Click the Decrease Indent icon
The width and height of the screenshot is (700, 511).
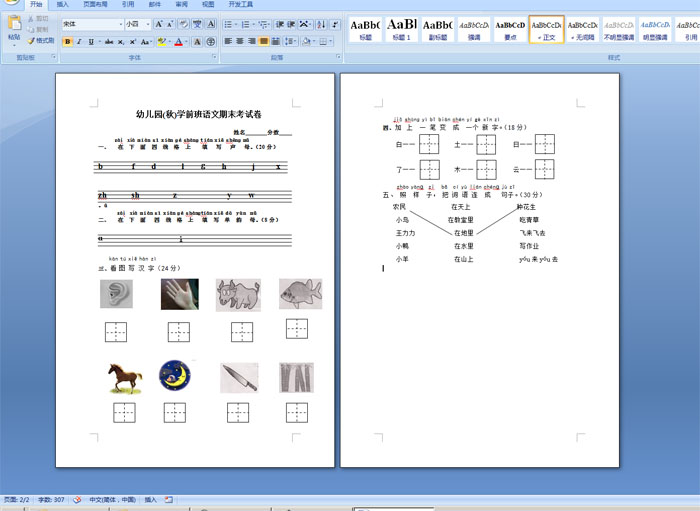click(x=279, y=24)
